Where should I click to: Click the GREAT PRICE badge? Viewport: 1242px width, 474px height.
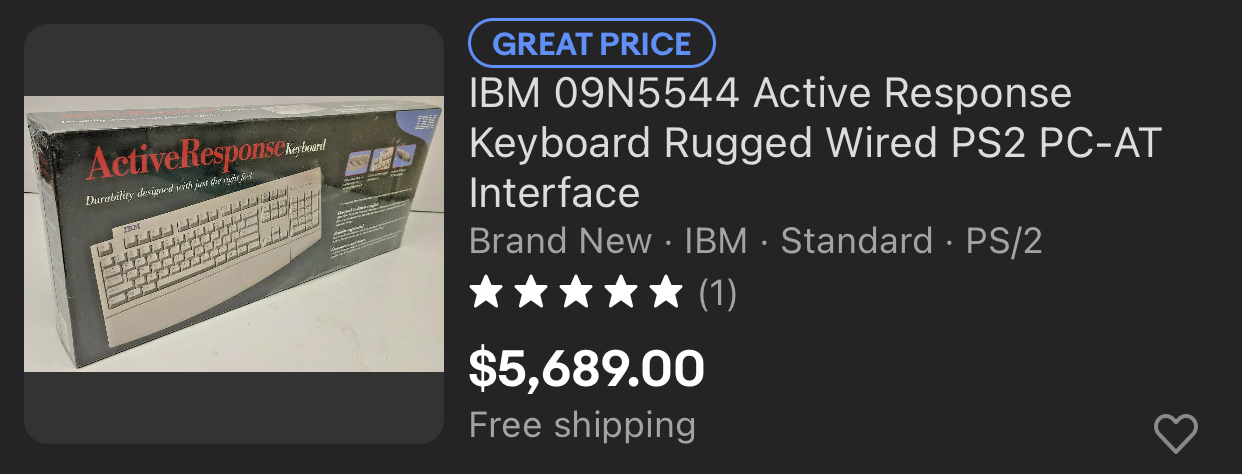(592, 44)
